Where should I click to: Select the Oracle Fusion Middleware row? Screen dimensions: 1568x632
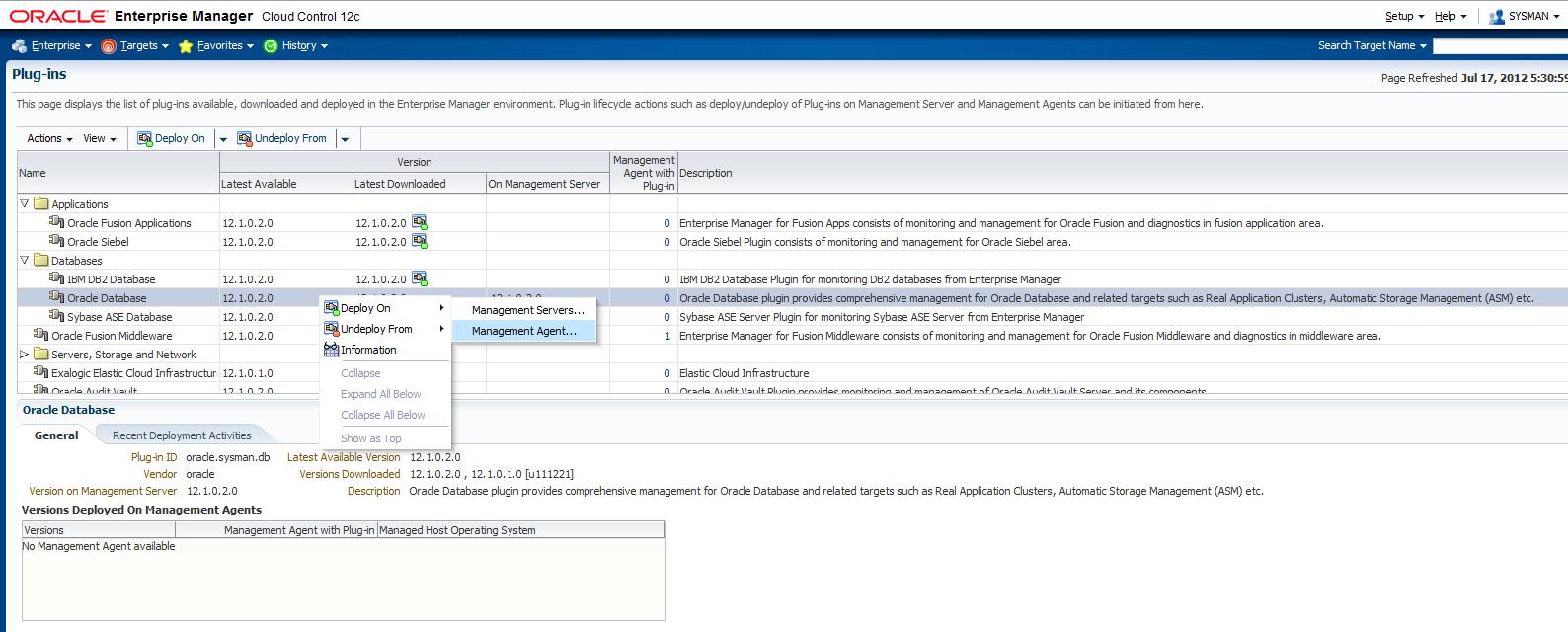click(111, 336)
